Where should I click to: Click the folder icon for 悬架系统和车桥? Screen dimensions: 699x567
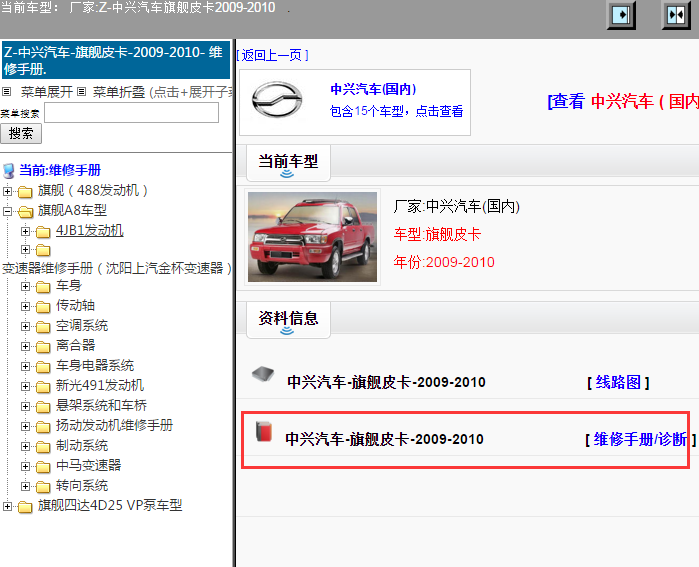point(43,407)
